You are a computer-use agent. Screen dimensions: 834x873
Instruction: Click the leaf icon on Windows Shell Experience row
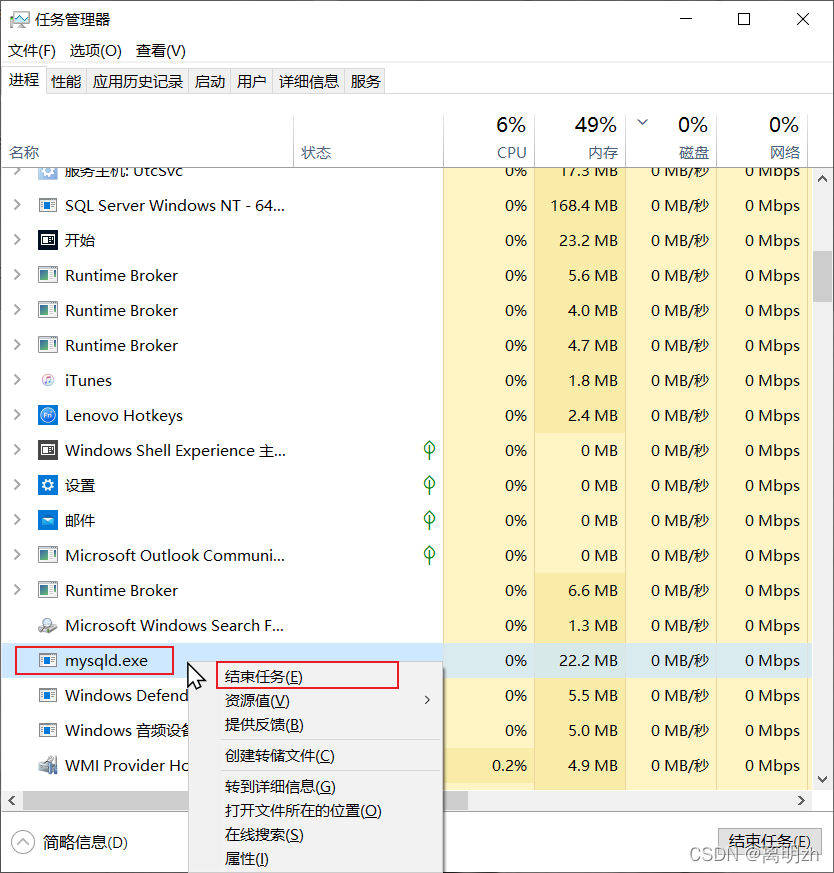click(x=429, y=450)
